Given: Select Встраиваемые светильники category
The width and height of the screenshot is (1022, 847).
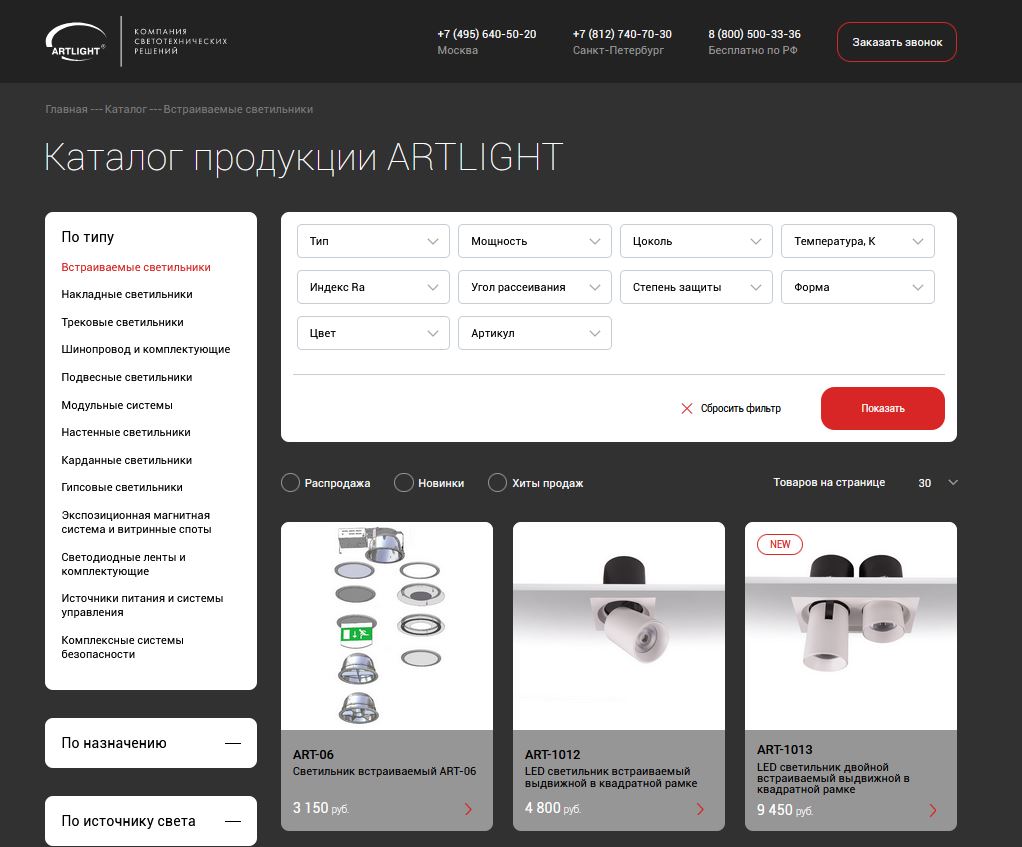Looking at the screenshot, I should (136, 267).
